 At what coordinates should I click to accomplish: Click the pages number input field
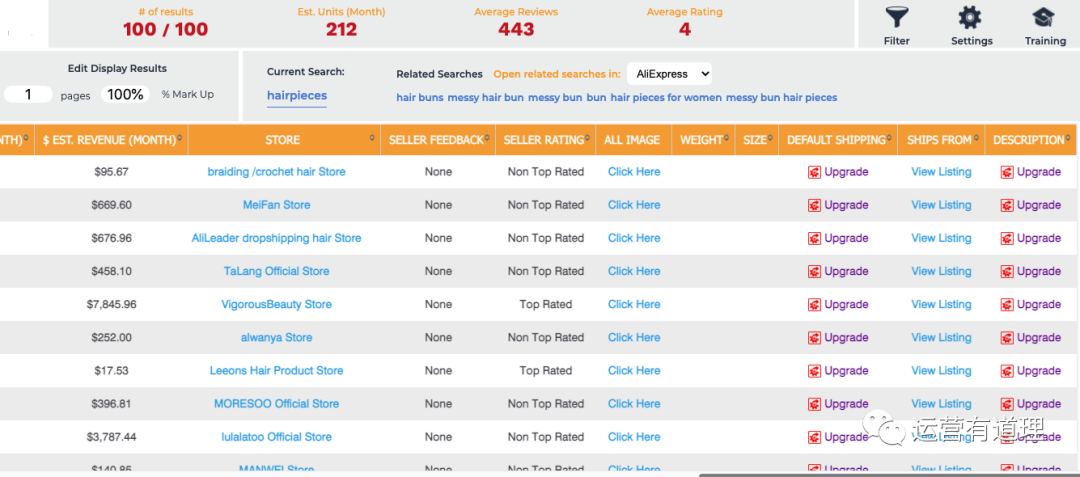coord(28,94)
